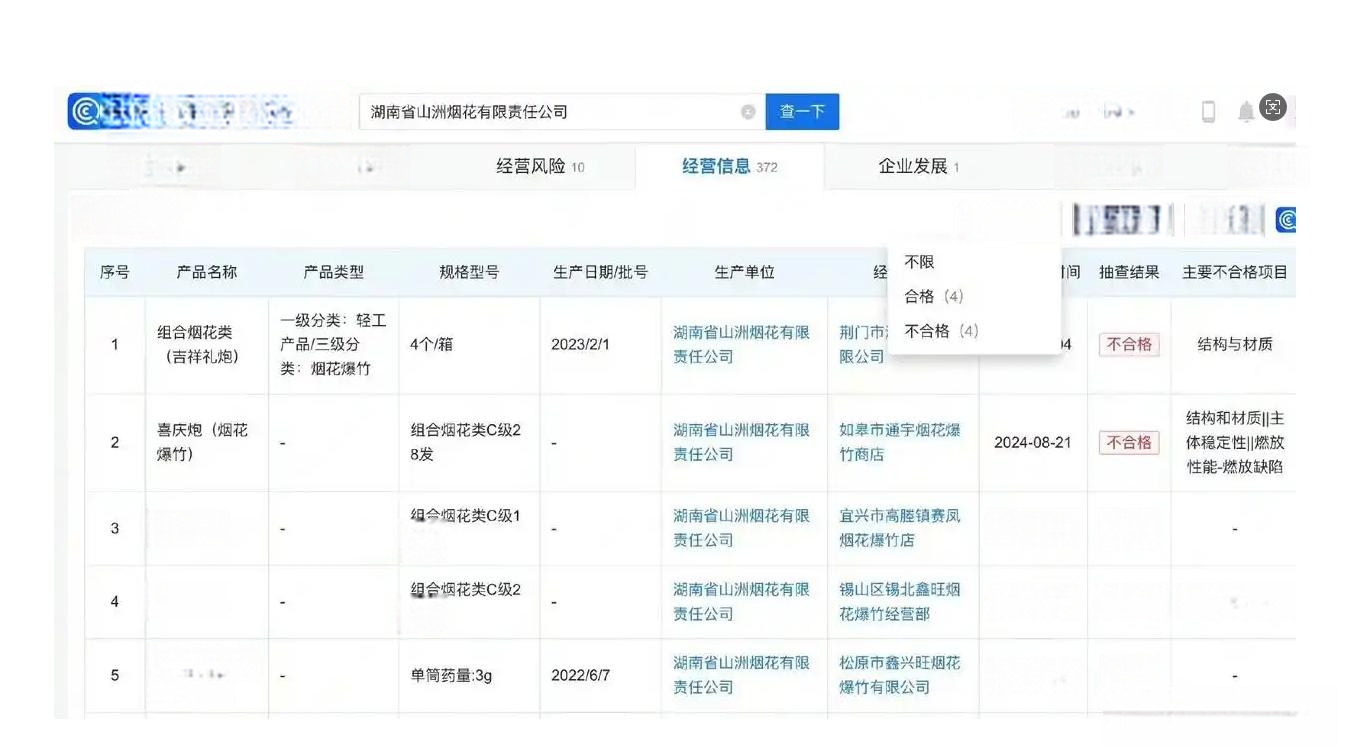Click the 生产单位 column header
This screenshot has height=756, width=1348.
(744, 272)
